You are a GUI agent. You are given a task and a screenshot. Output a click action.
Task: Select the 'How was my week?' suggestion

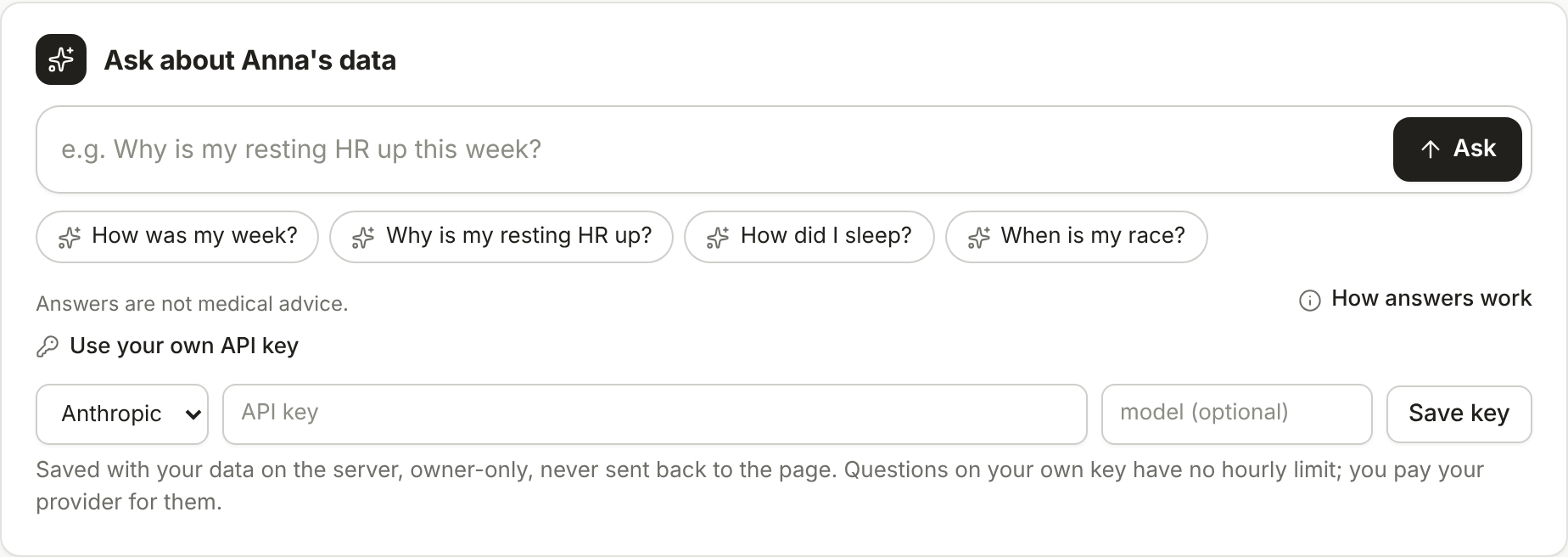pos(177,237)
